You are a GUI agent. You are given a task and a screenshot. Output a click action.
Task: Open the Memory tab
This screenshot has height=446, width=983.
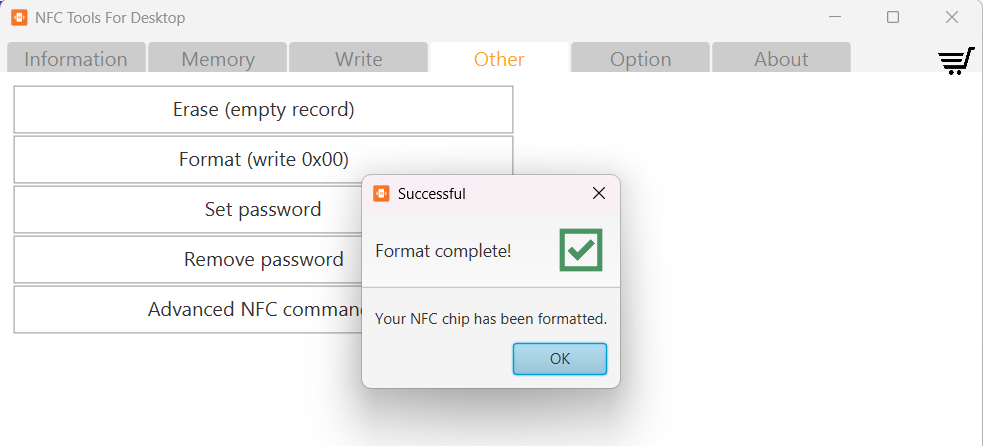point(218,59)
